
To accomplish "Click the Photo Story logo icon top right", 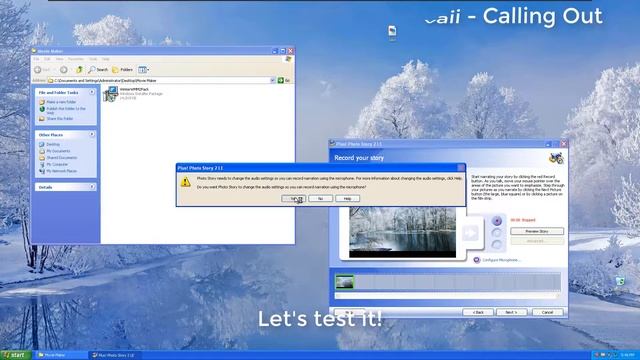I will [x=556, y=158].
